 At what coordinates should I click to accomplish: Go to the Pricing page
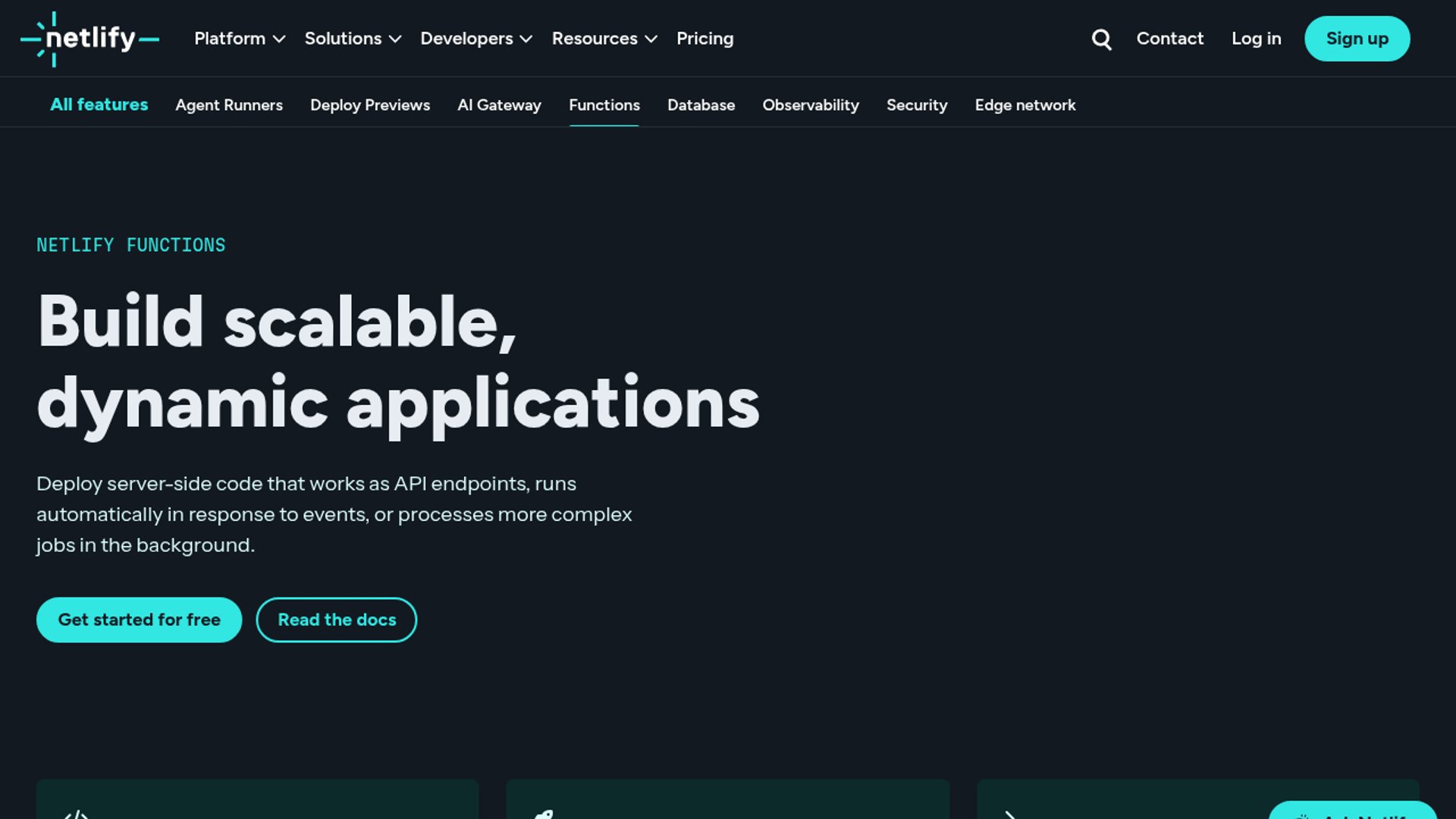[x=704, y=39]
